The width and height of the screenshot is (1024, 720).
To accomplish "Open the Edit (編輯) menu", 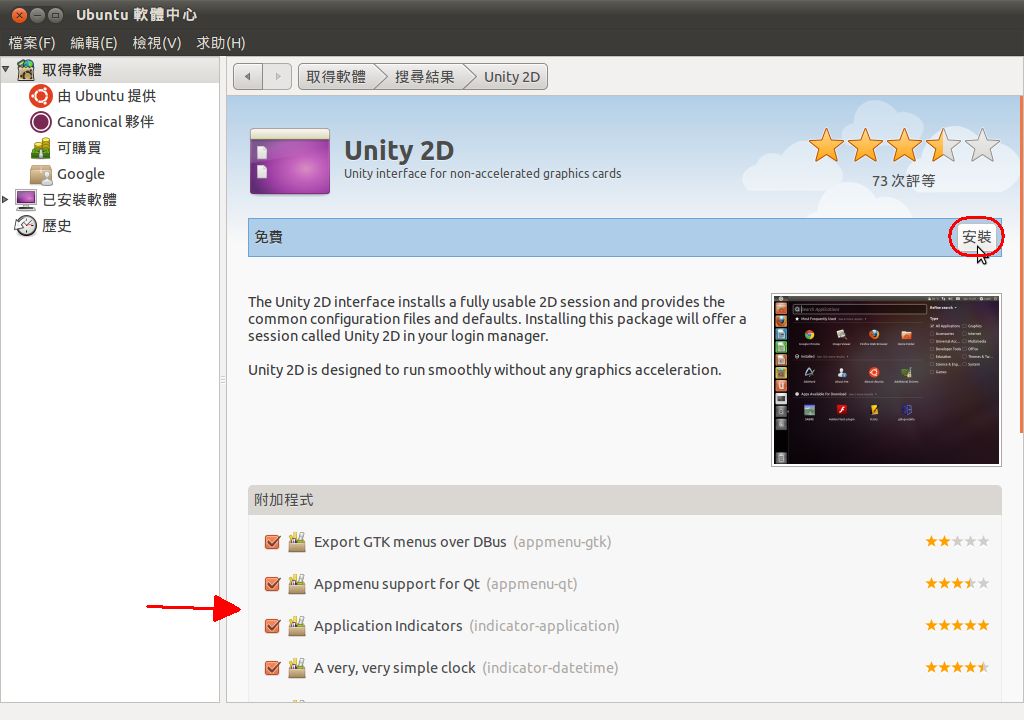I will click(94, 42).
